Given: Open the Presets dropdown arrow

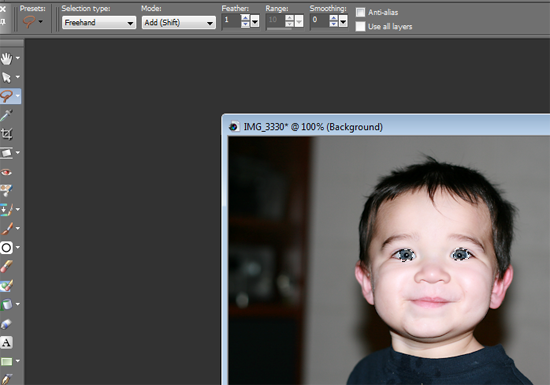Looking at the screenshot, I should [41, 22].
